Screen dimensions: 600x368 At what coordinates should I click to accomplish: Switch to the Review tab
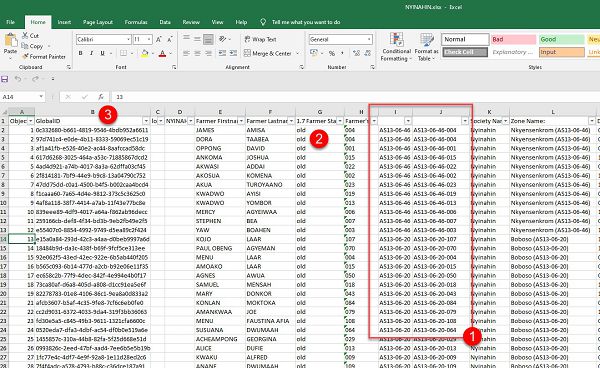(191, 22)
